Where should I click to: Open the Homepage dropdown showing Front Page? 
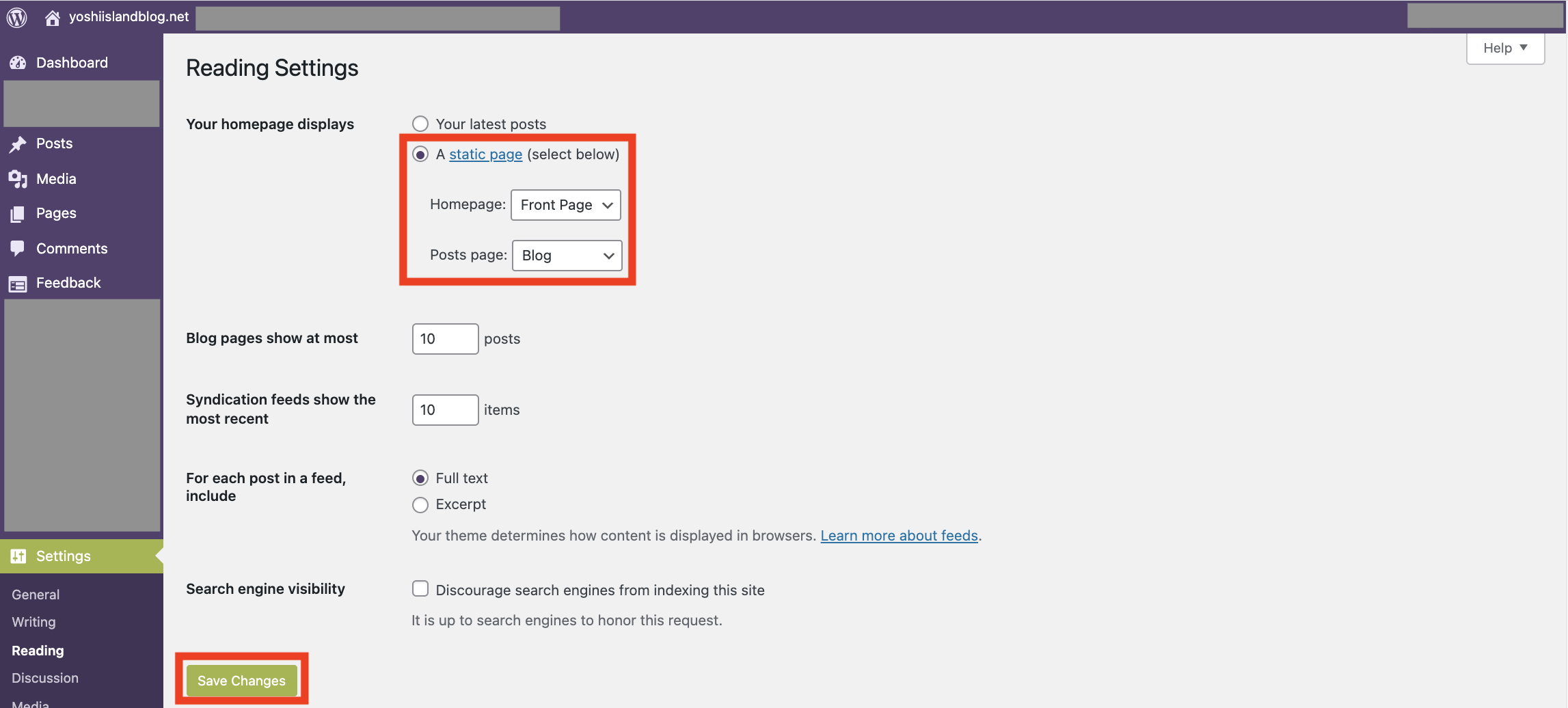(566, 205)
